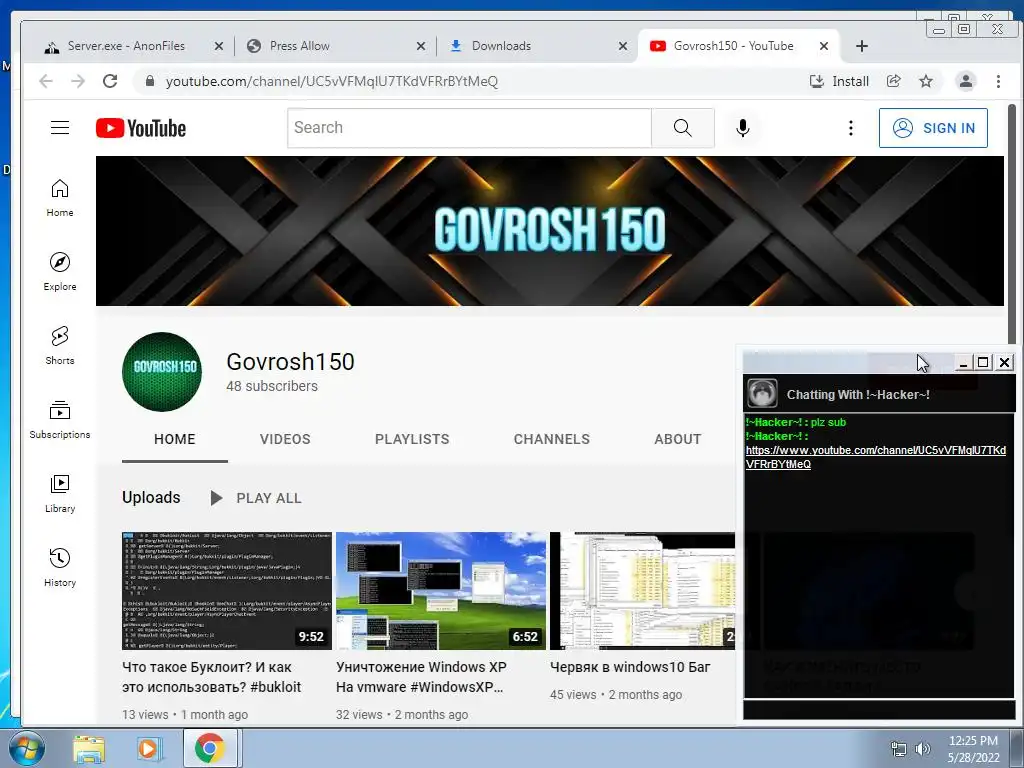Close the Press Allow tab
The width and height of the screenshot is (1024, 768).
click(421, 46)
